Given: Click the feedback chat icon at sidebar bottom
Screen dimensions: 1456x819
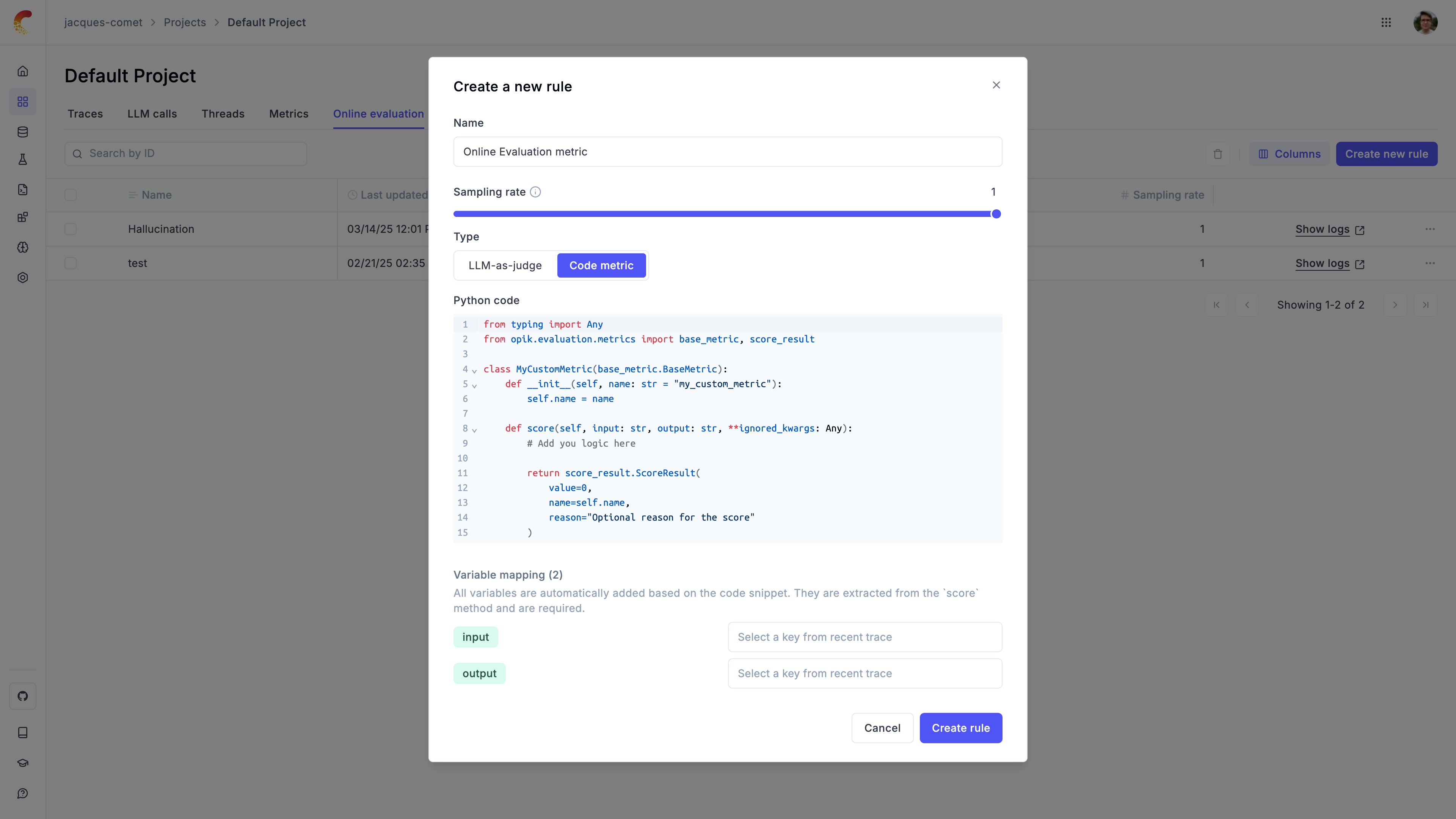Looking at the screenshot, I should [x=23, y=794].
